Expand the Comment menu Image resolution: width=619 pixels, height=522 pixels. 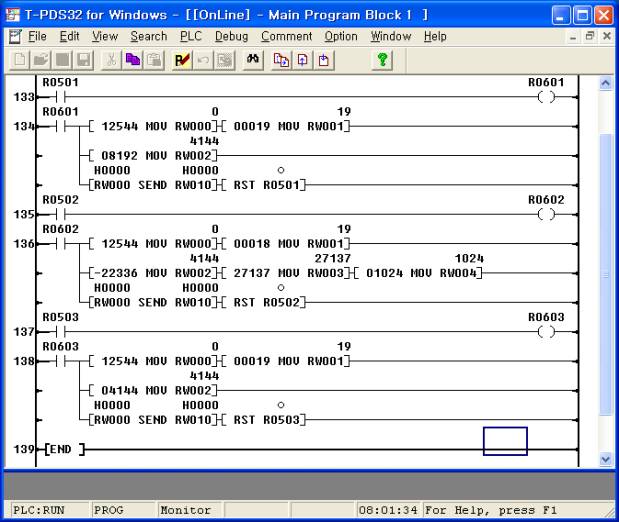(287, 36)
